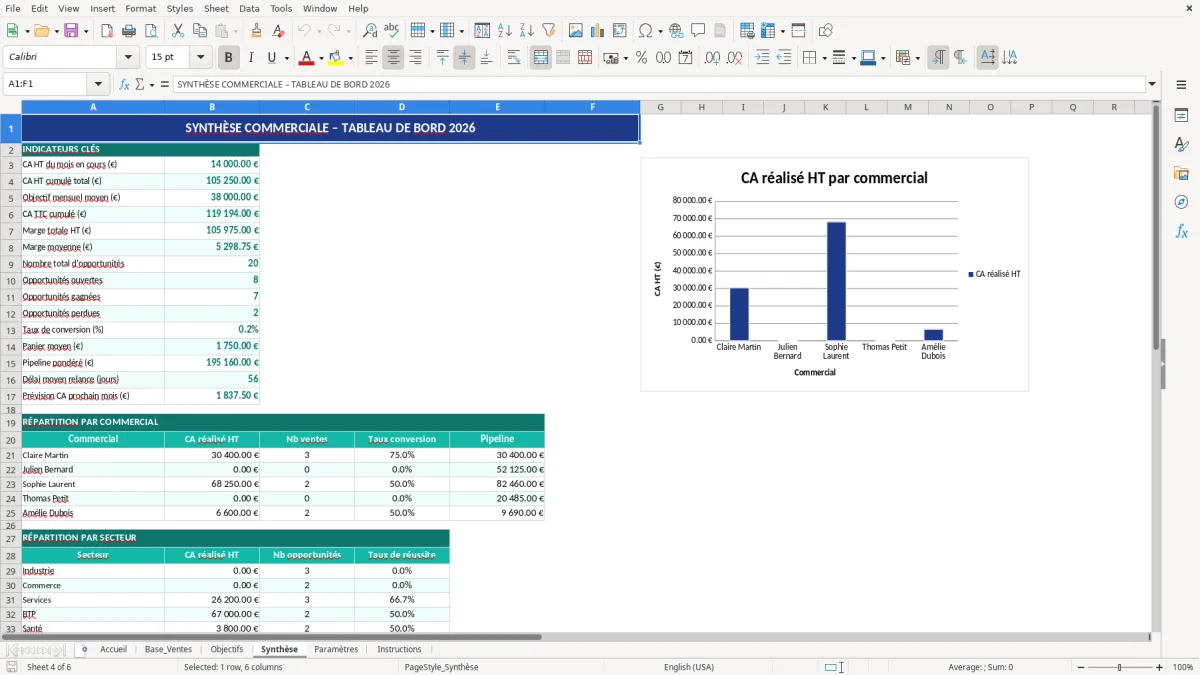Click English (USA) language in status bar

point(689,667)
